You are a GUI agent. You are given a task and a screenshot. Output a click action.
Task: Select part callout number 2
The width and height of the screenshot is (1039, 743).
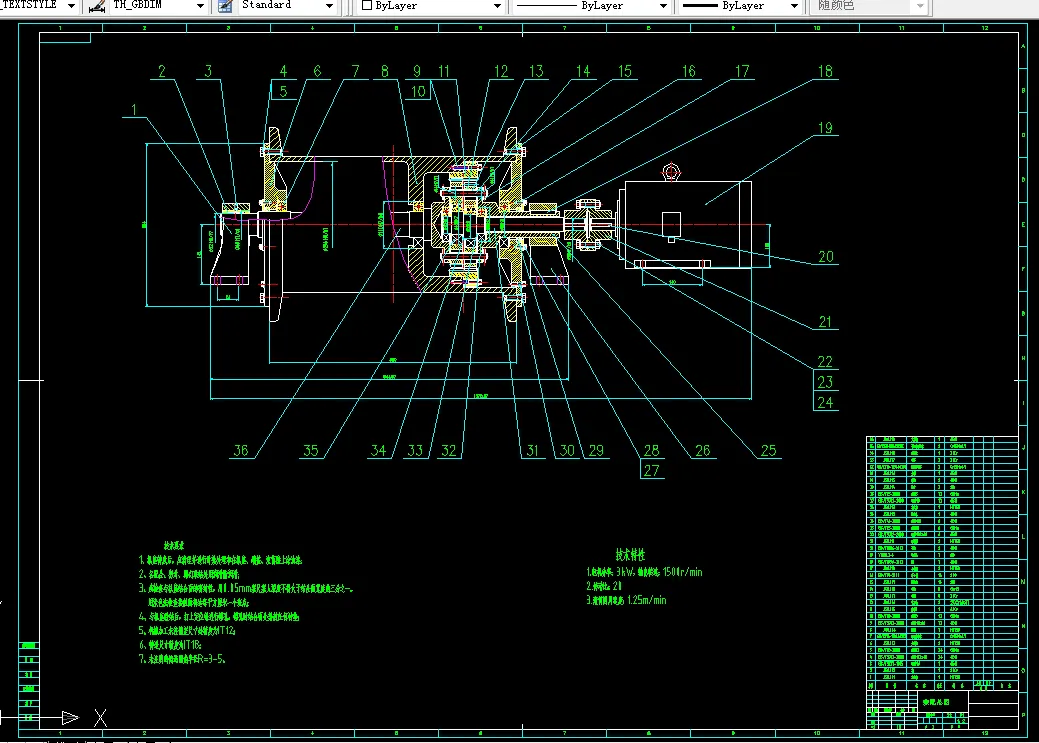[162, 72]
